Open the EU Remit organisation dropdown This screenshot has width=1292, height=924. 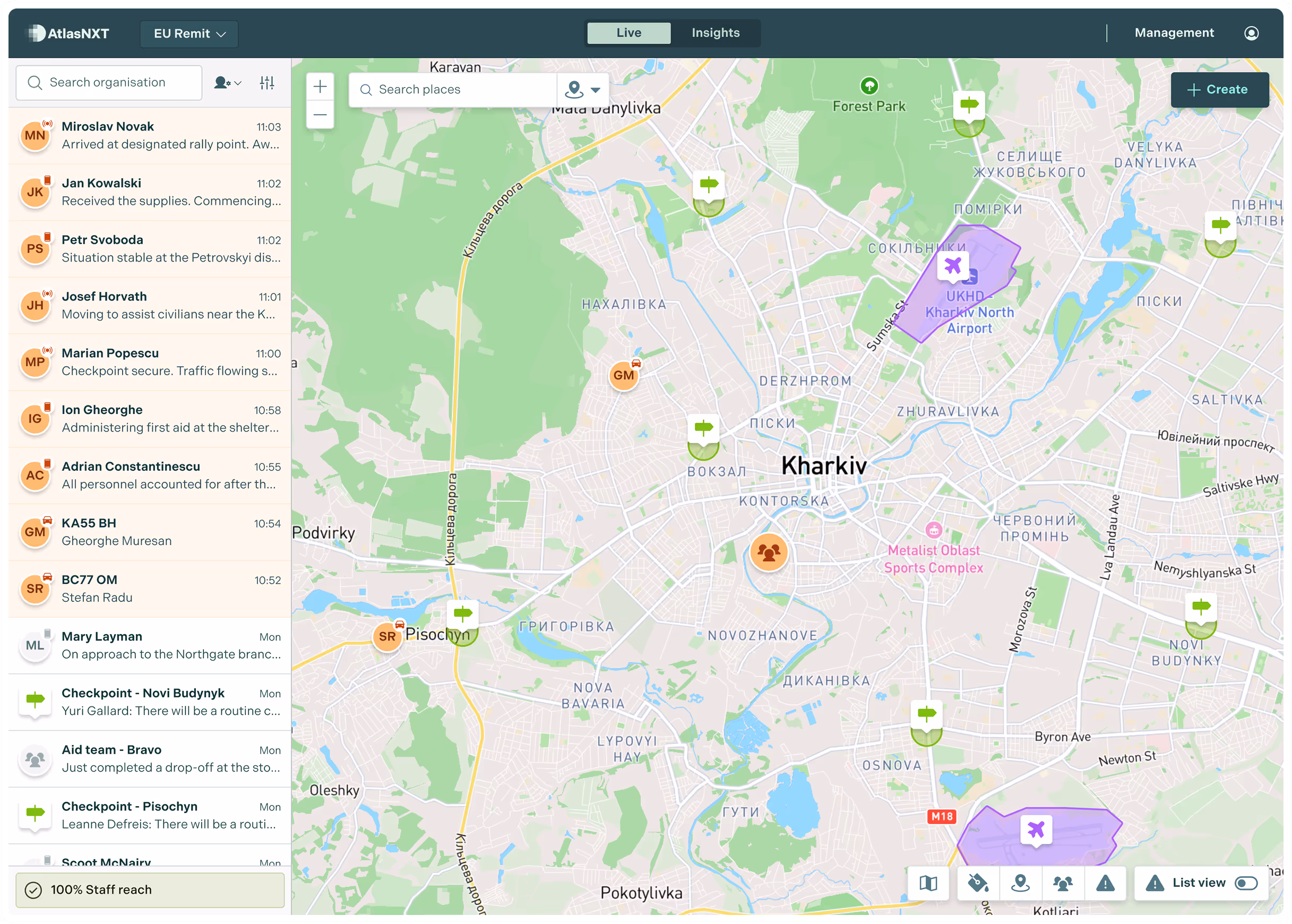pyautogui.click(x=189, y=33)
